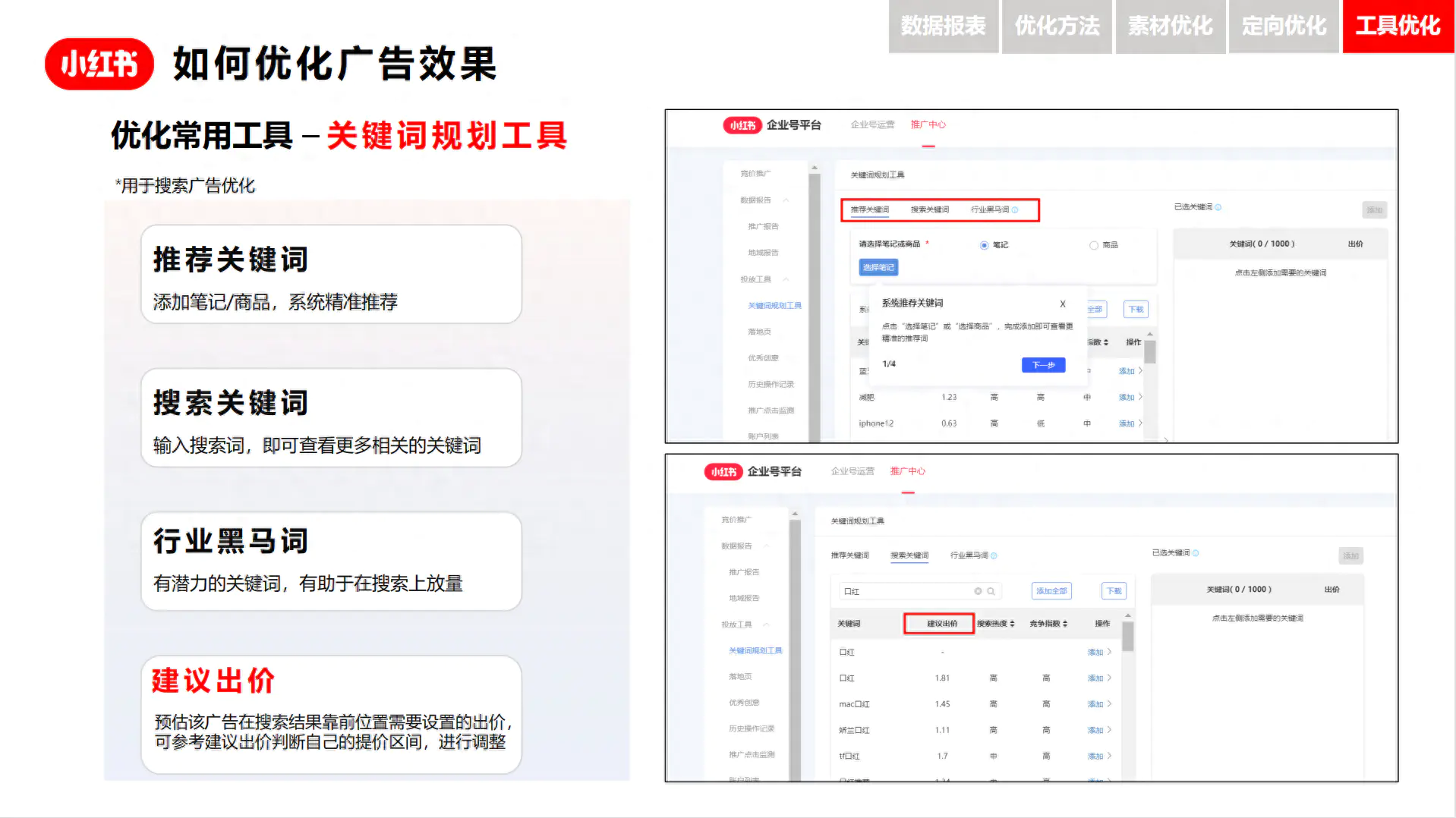This screenshot has height=818, width=1456.
Task: Click sidebar scrollbar in upper screenshot
Action: (815, 307)
